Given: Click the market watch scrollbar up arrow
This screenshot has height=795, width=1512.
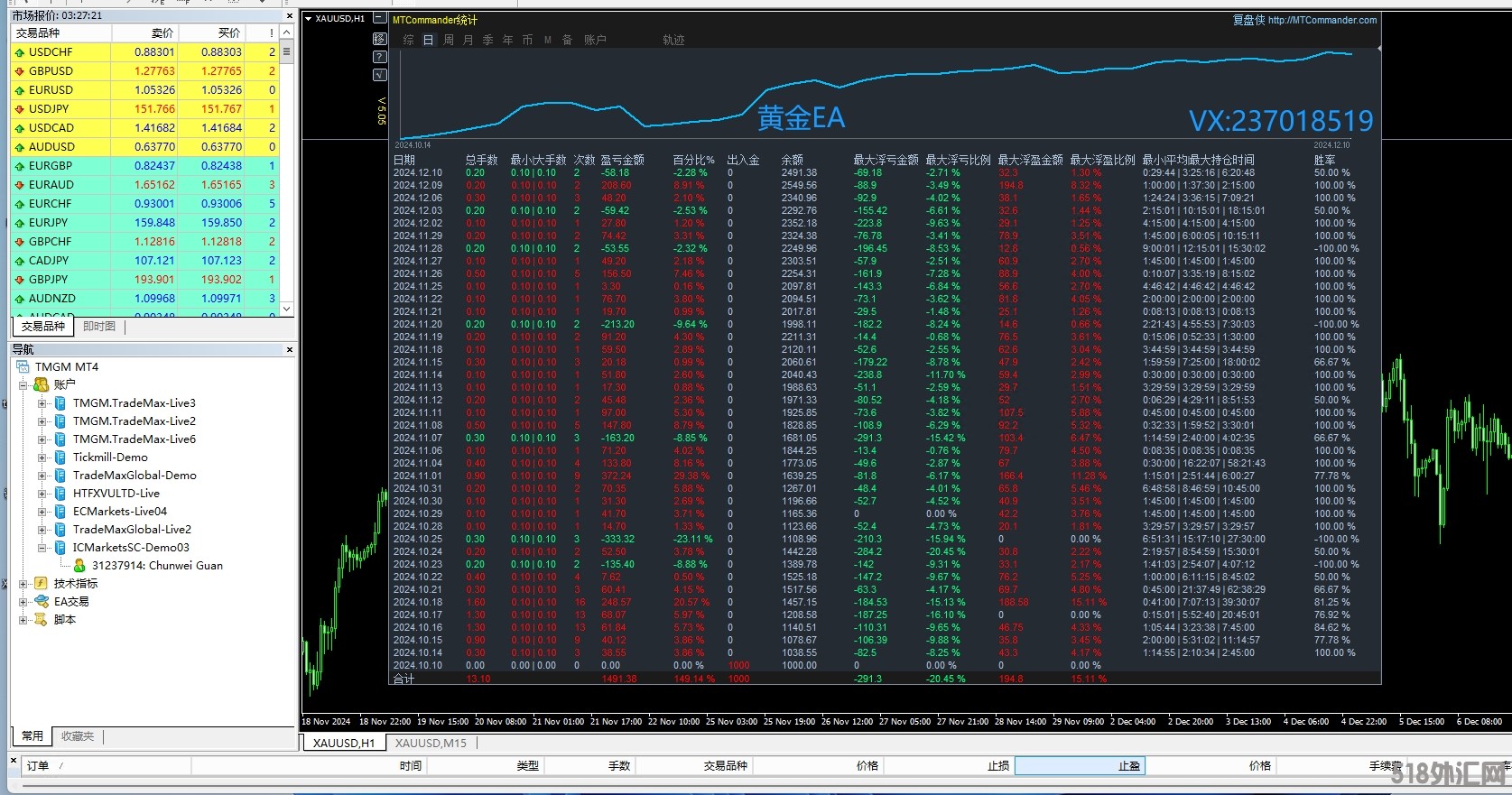Looking at the screenshot, I should click(x=287, y=32).
